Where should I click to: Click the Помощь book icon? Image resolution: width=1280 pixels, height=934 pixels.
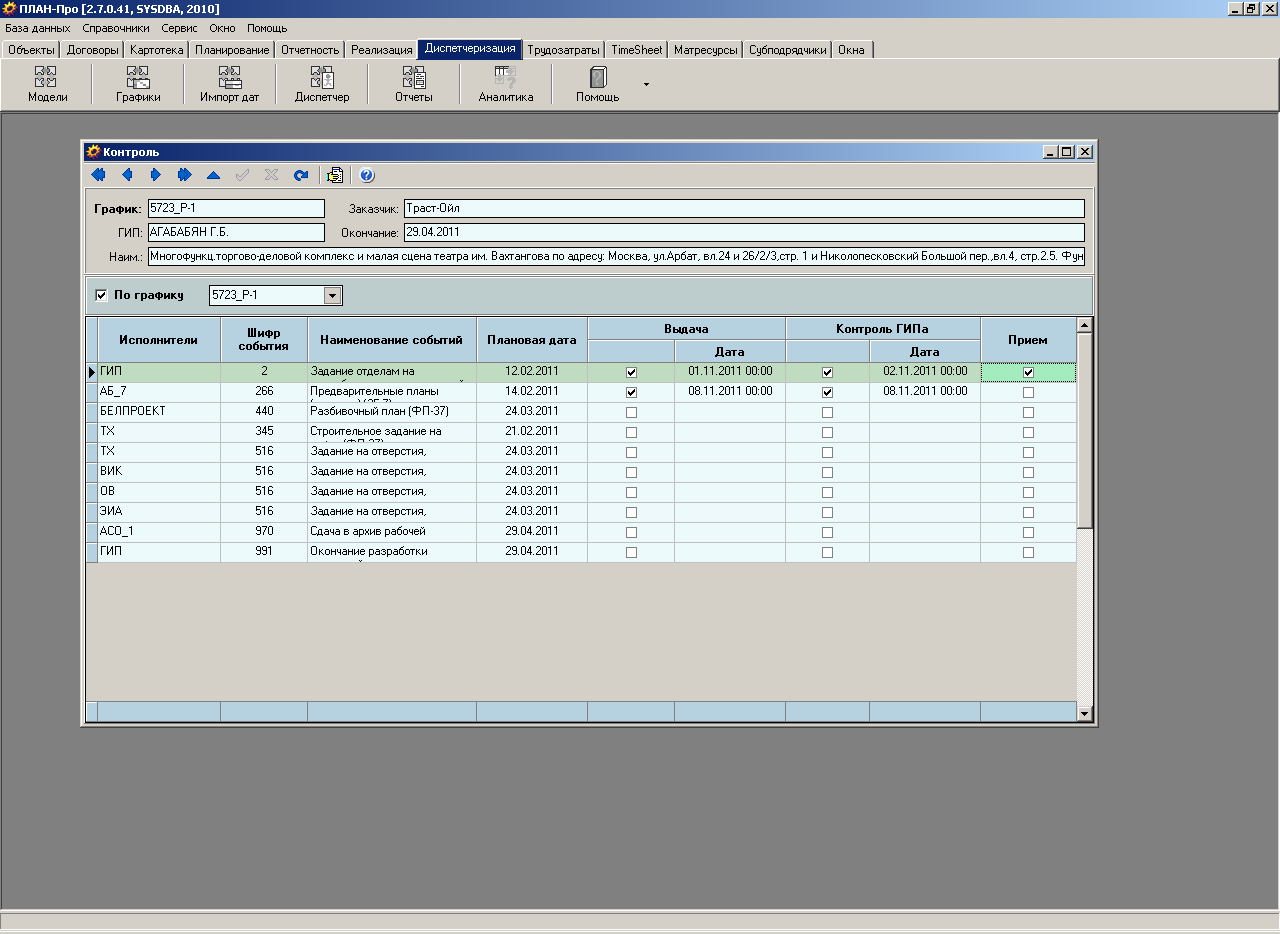[x=598, y=76]
